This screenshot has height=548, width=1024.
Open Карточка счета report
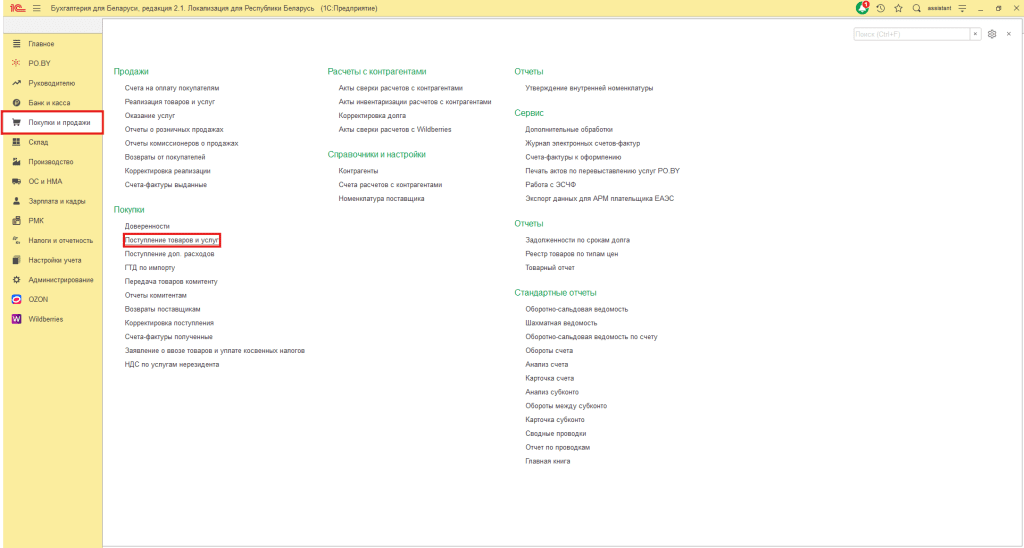[549, 378]
